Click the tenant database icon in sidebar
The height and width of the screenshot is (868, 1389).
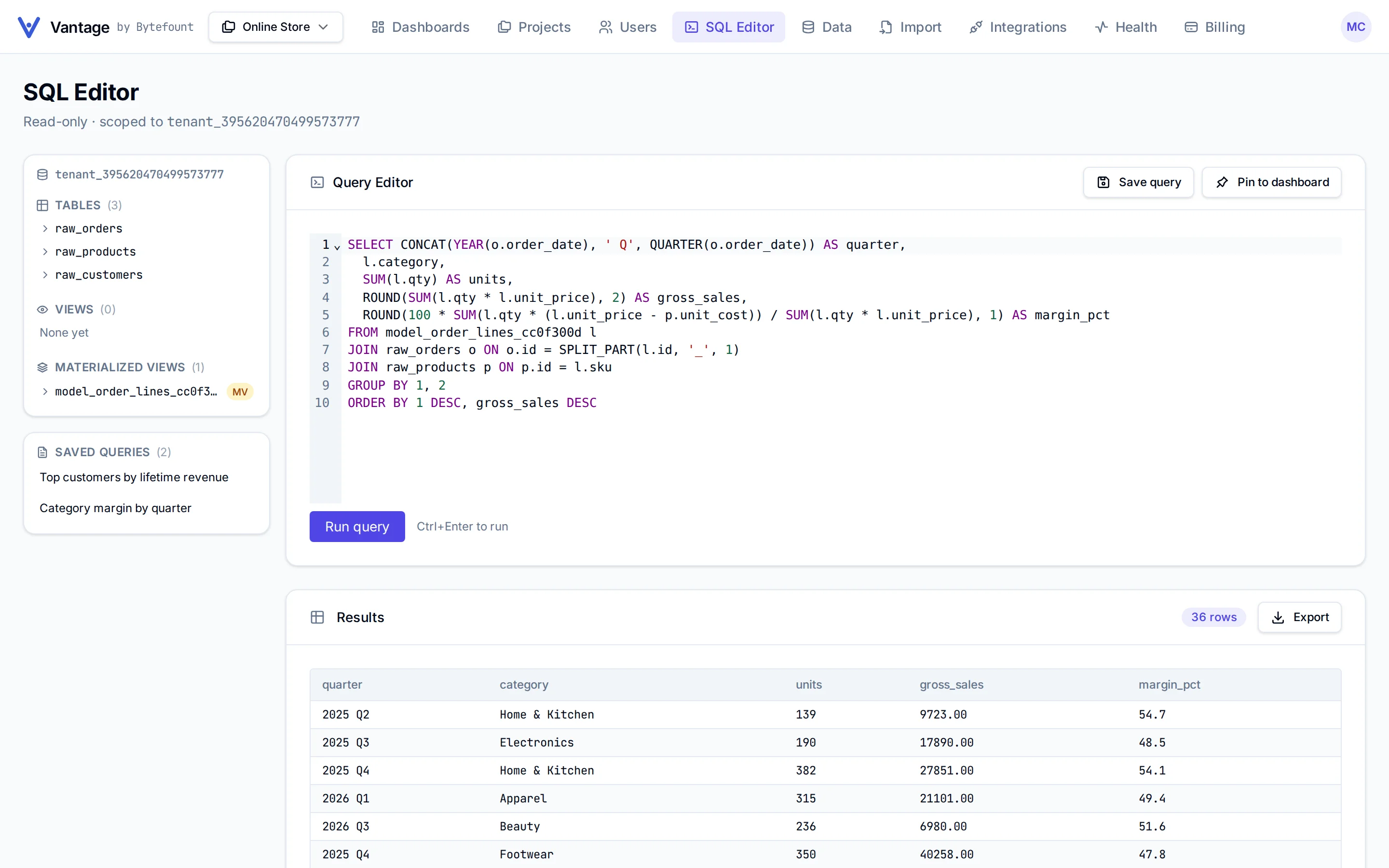42,175
